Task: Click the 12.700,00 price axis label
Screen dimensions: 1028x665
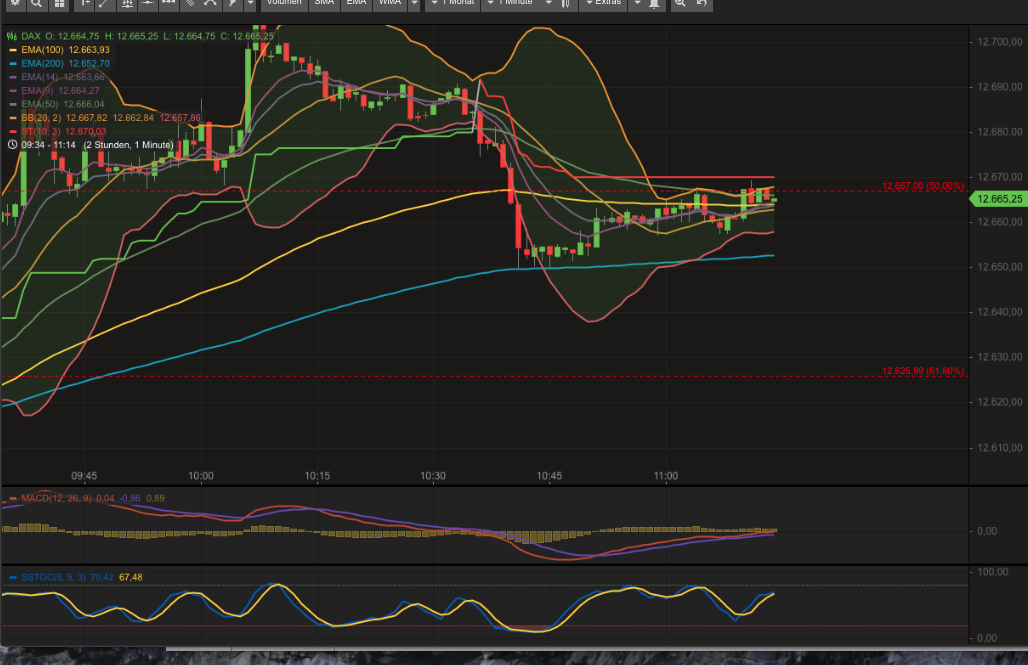Action: tap(999, 42)
